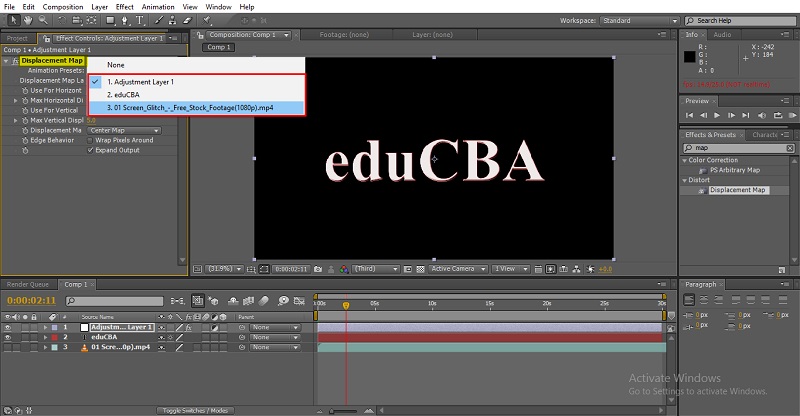Select the Unified Camera tool
Screen dimensions: 800x416
coord(77,20)
